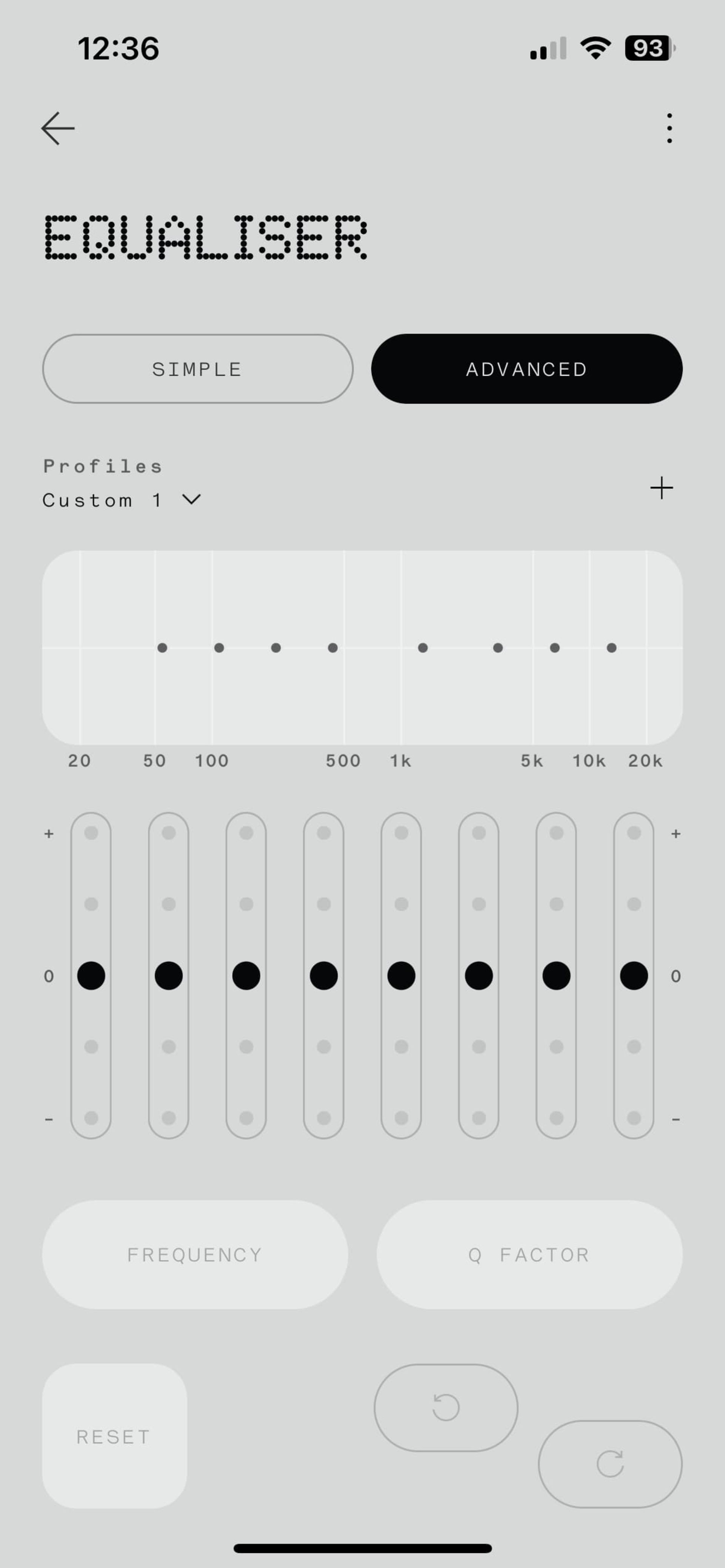Lower the fifth band slider one step
The height and width of the screenshot is (1568, 725).
[401, 1046]
